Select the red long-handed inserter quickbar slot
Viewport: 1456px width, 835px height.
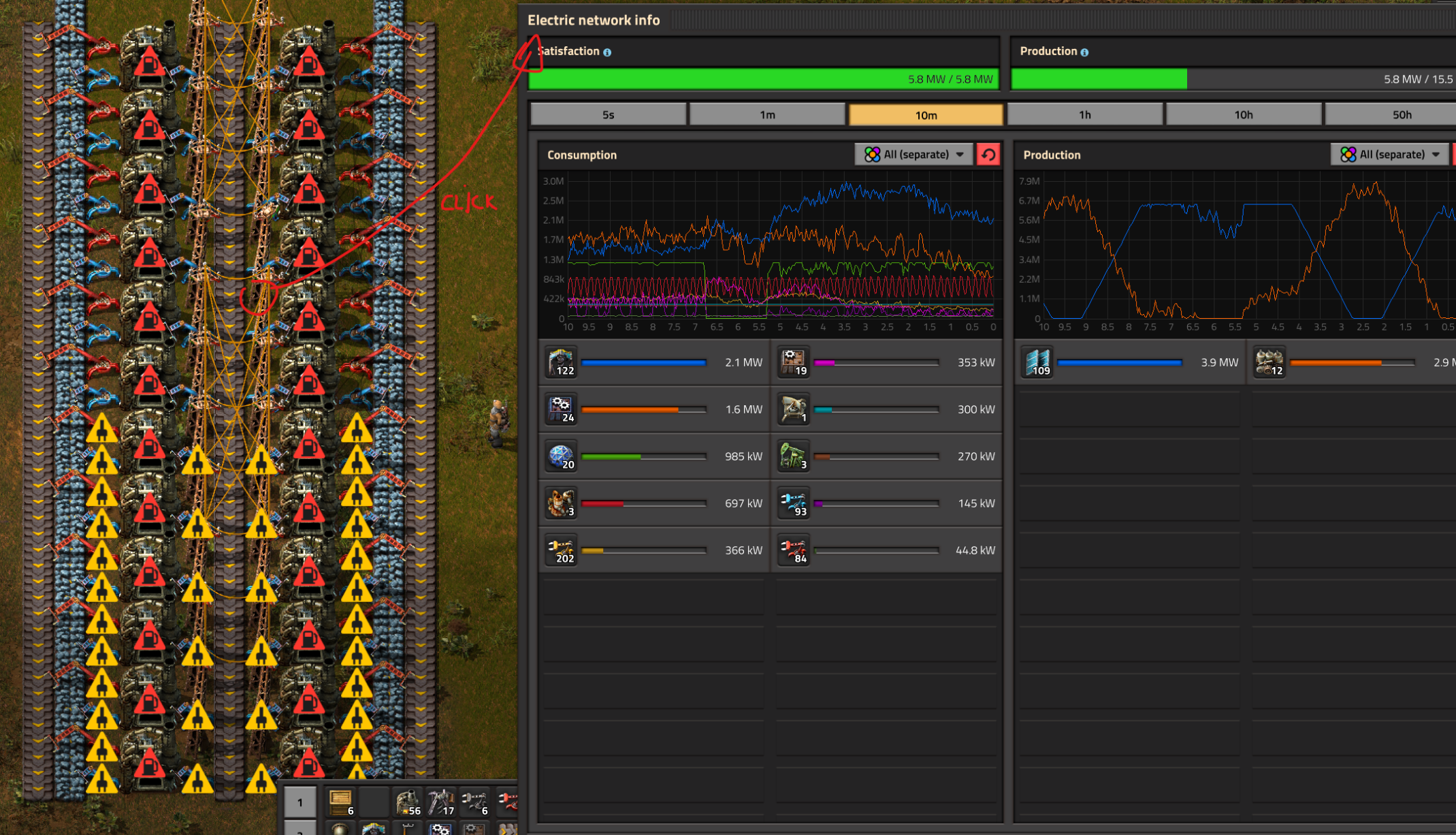(506, 802)
